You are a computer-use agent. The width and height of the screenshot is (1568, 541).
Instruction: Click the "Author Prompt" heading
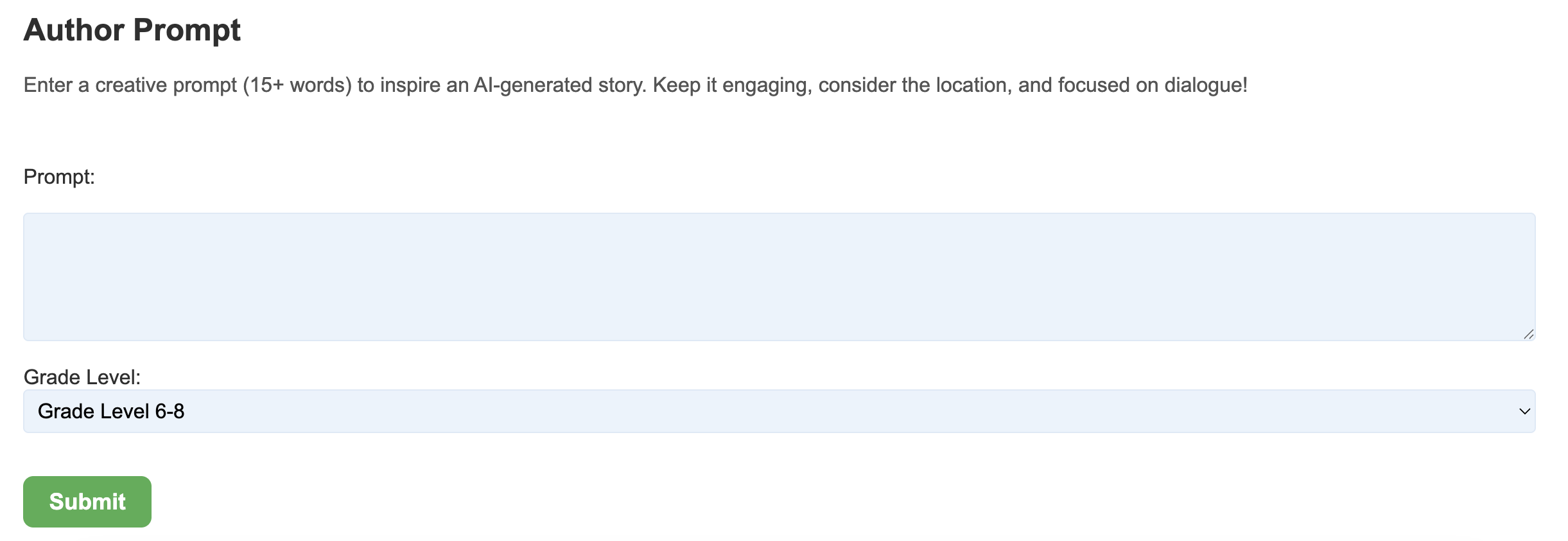click(132, 30)
